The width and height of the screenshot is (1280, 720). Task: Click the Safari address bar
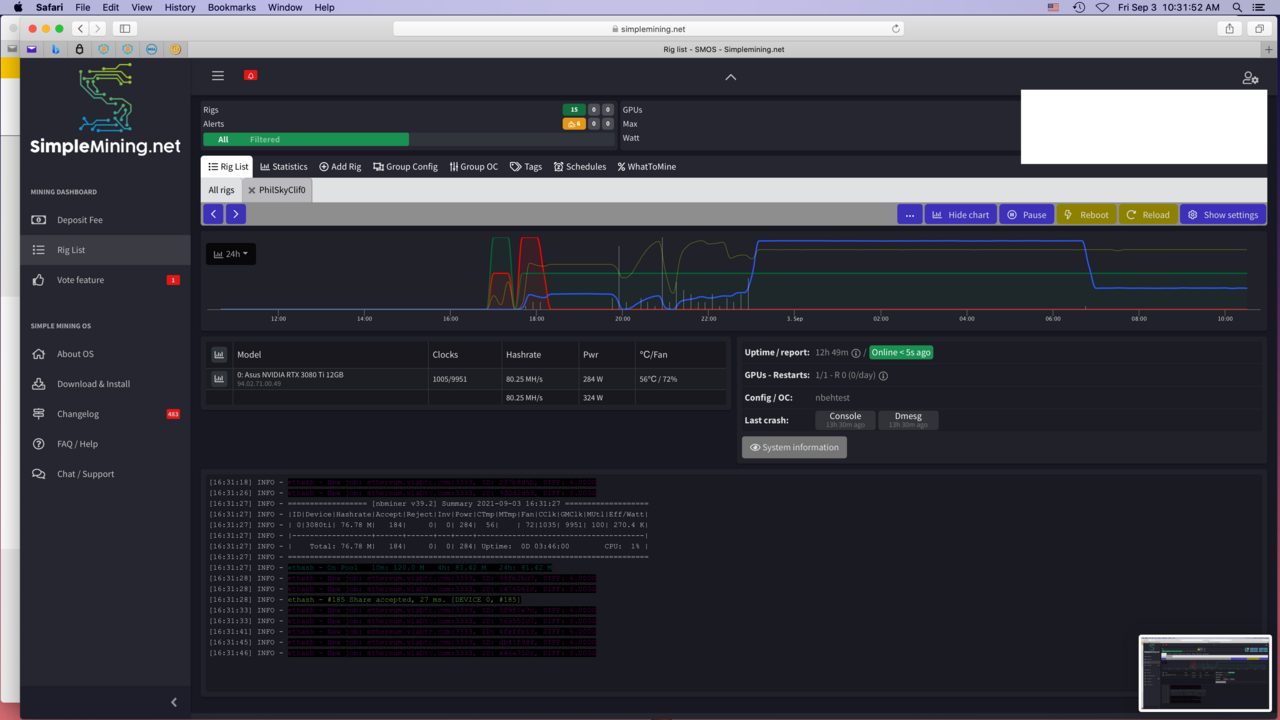pos(648,29)
